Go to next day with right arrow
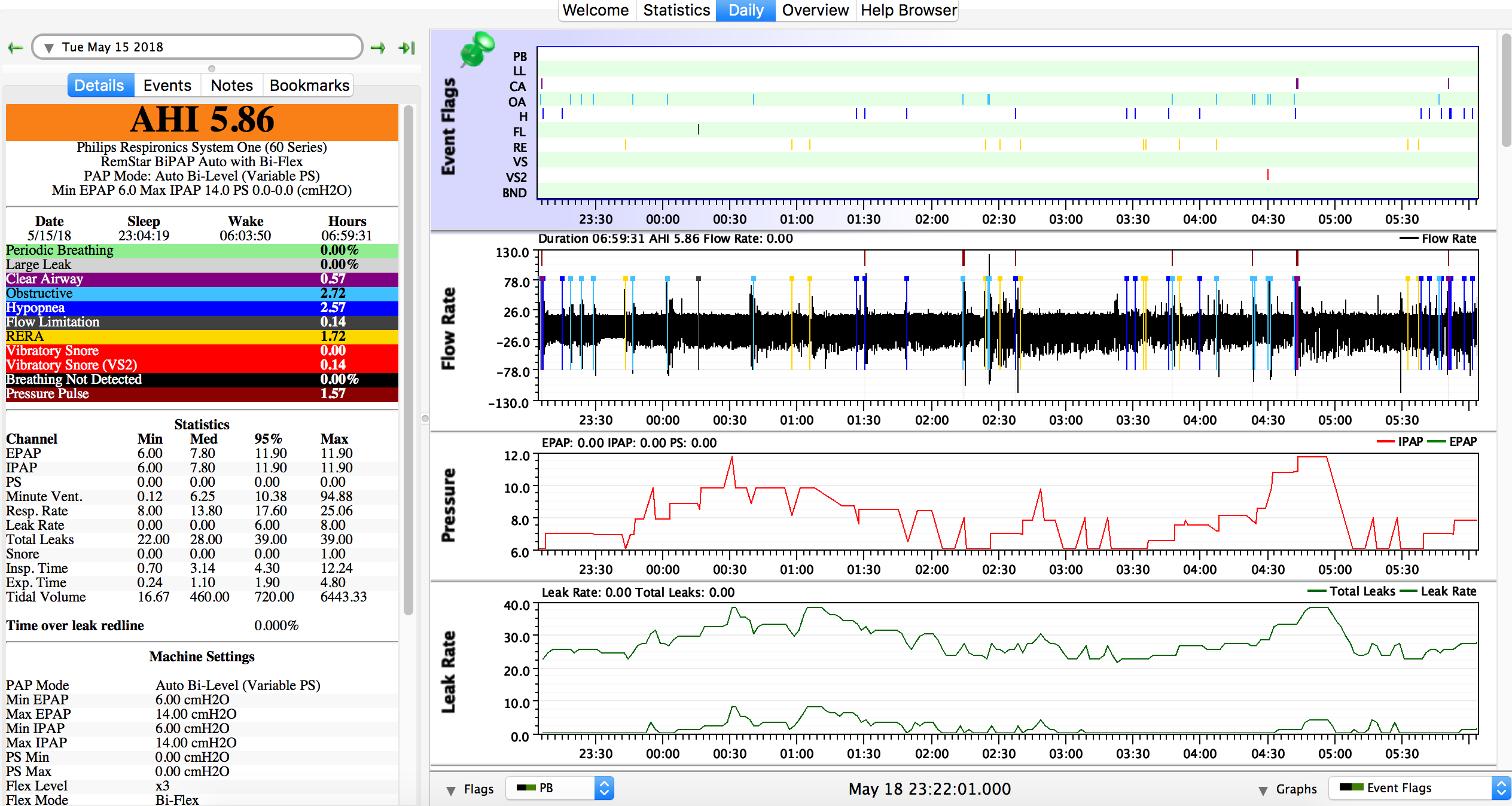 point(378,48)
